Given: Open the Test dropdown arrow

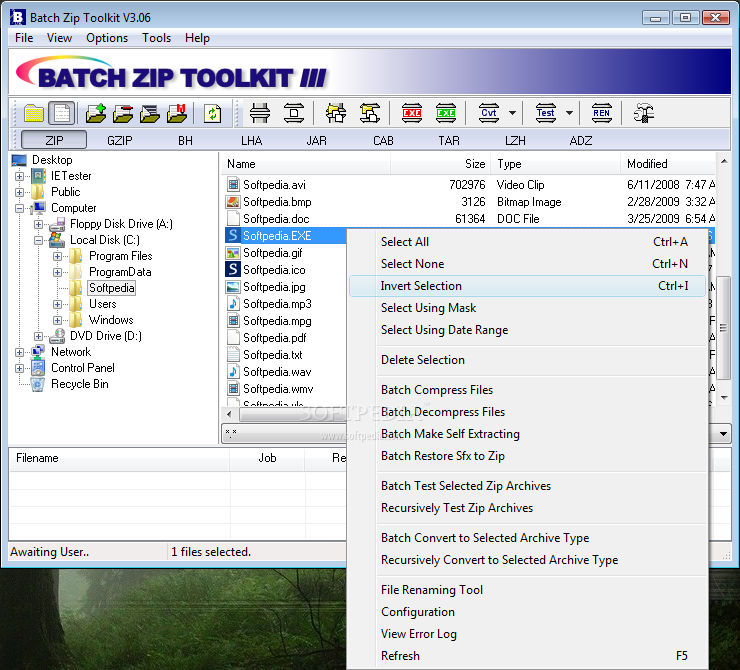Looking at the screenshot, I should (569, 113).
